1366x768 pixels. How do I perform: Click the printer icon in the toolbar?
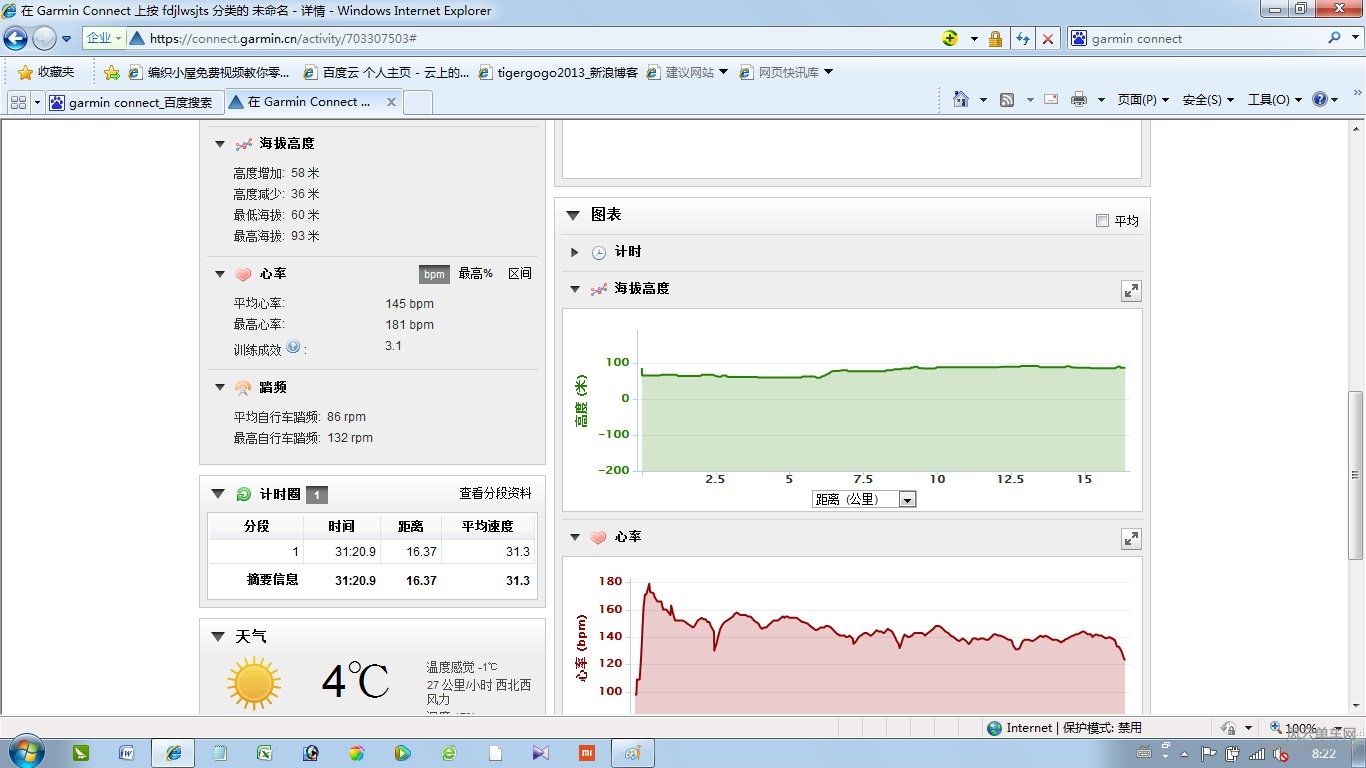click(x=1078, y=100)
